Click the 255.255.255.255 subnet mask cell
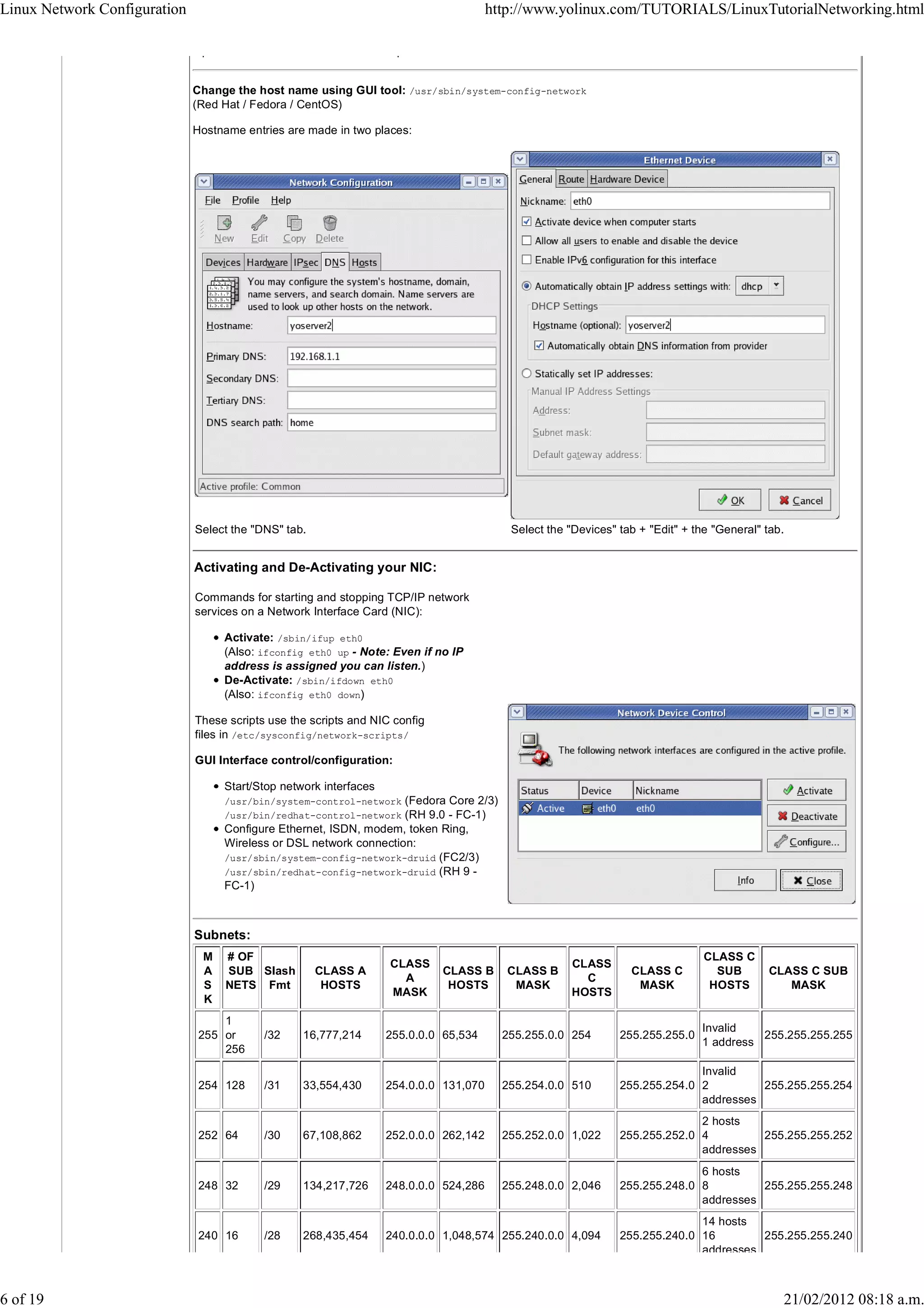This screenshot has height=1308, width=924. 808,1034
